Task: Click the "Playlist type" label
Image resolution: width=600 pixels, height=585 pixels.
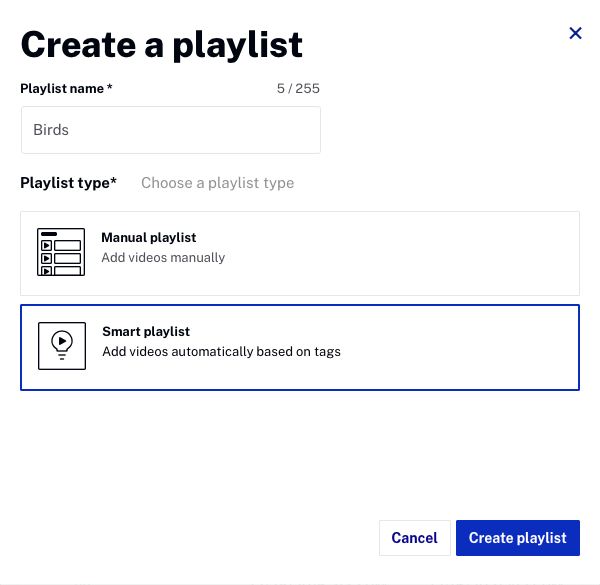Action: pos(68,183)
